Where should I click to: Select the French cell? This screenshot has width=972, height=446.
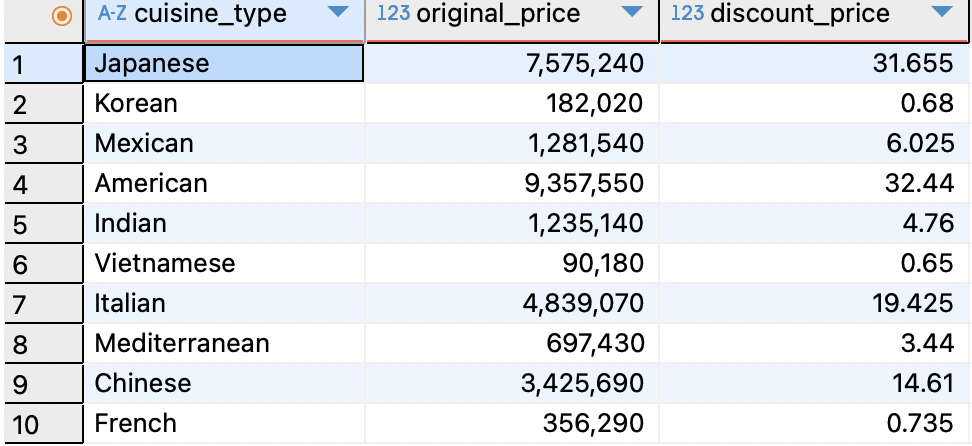[224, 424]
